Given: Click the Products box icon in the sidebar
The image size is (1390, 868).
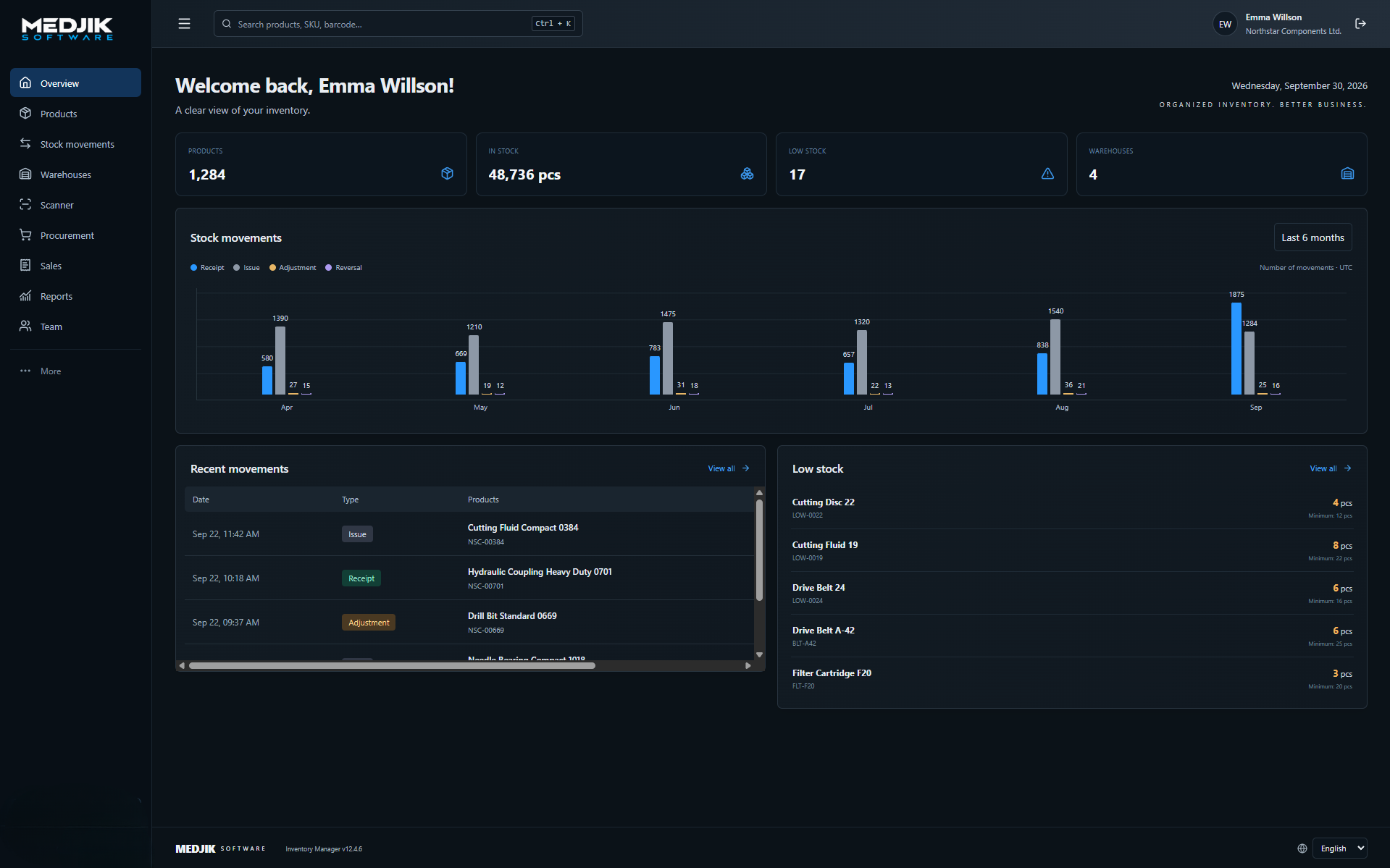Looking at the screenshot, I should (25, 113).
